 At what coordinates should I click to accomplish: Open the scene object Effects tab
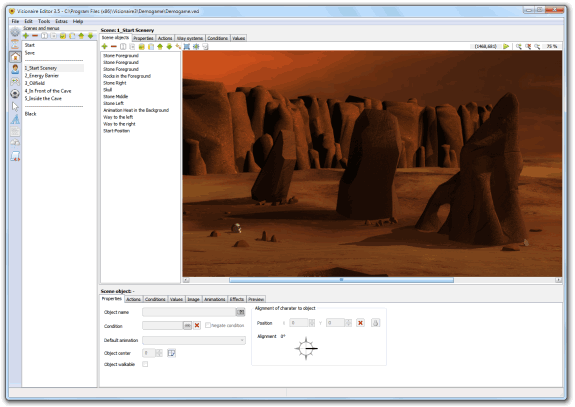[x=237, y=299]
